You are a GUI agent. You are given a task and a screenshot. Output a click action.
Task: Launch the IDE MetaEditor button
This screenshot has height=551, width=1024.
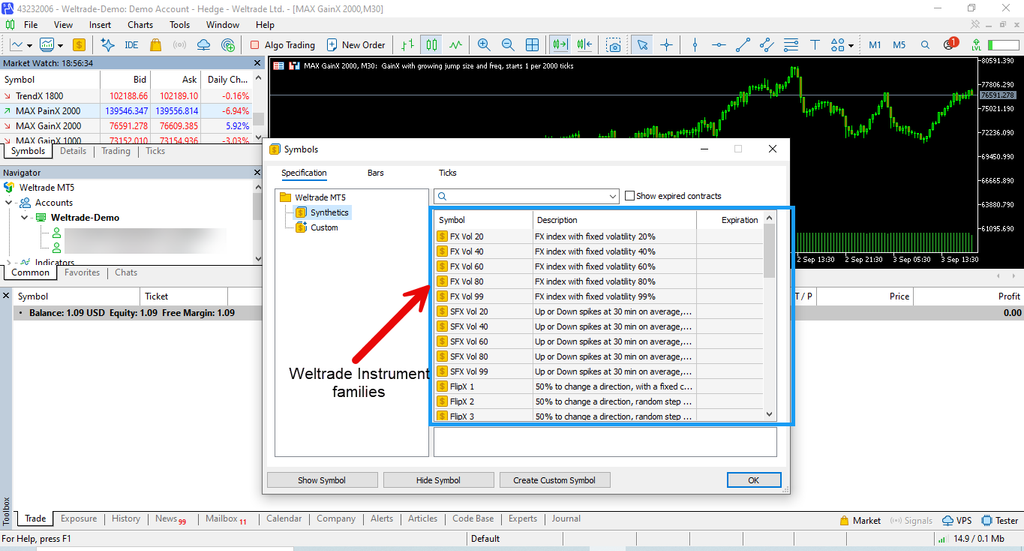click(x=131, y=45)
